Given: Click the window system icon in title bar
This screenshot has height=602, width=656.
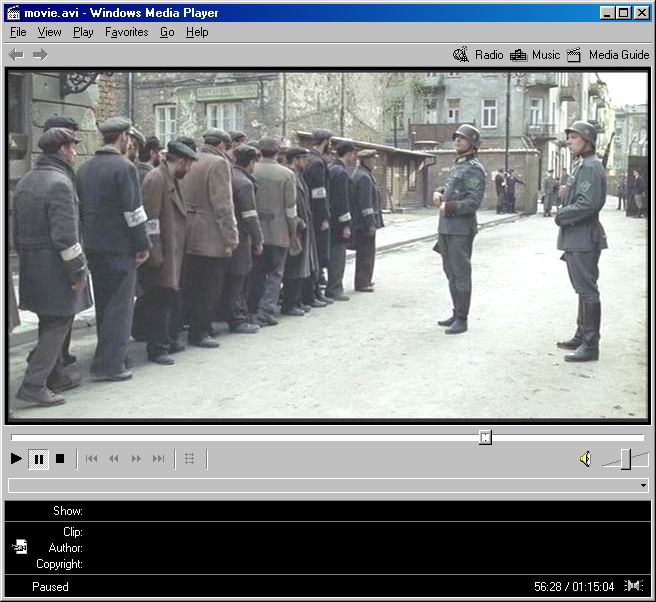Looking at the screenshot, I should click(x=13, y=13).
